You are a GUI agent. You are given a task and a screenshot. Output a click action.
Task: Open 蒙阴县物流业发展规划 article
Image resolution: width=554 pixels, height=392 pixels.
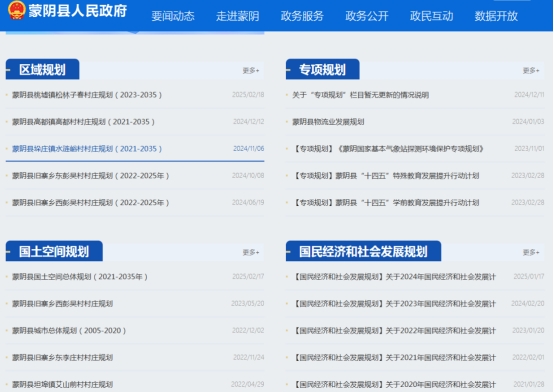328,122
